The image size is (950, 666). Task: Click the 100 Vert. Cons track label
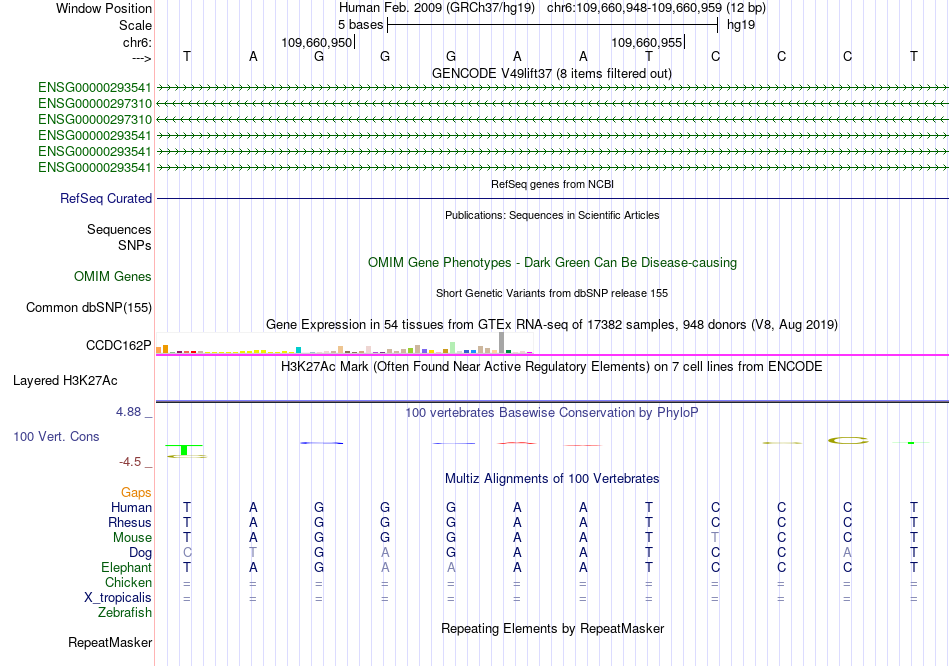[x=56, y=436]
